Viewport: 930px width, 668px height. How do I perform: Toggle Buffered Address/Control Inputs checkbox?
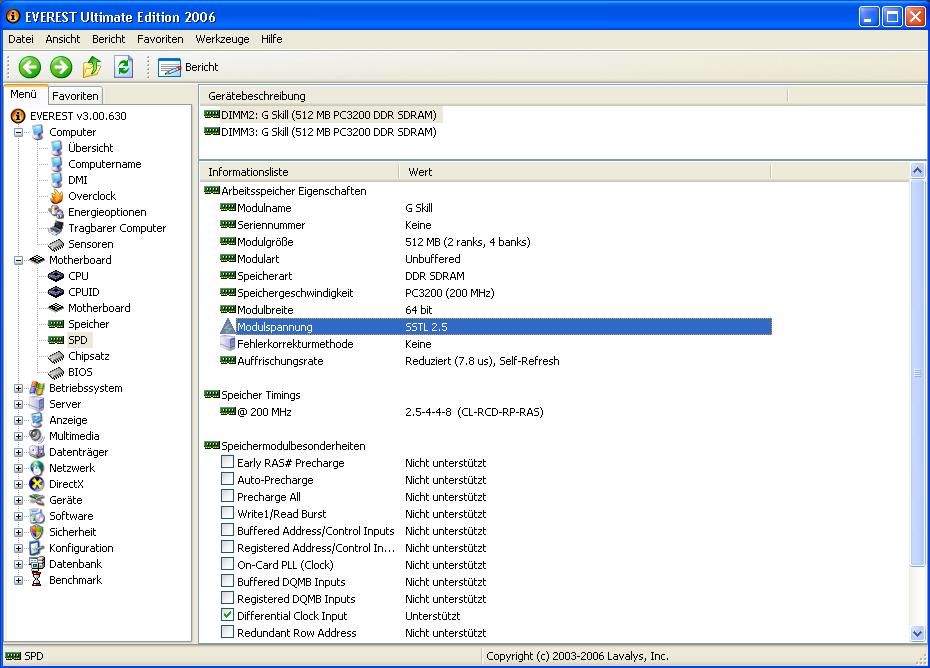tap(227, 529)
